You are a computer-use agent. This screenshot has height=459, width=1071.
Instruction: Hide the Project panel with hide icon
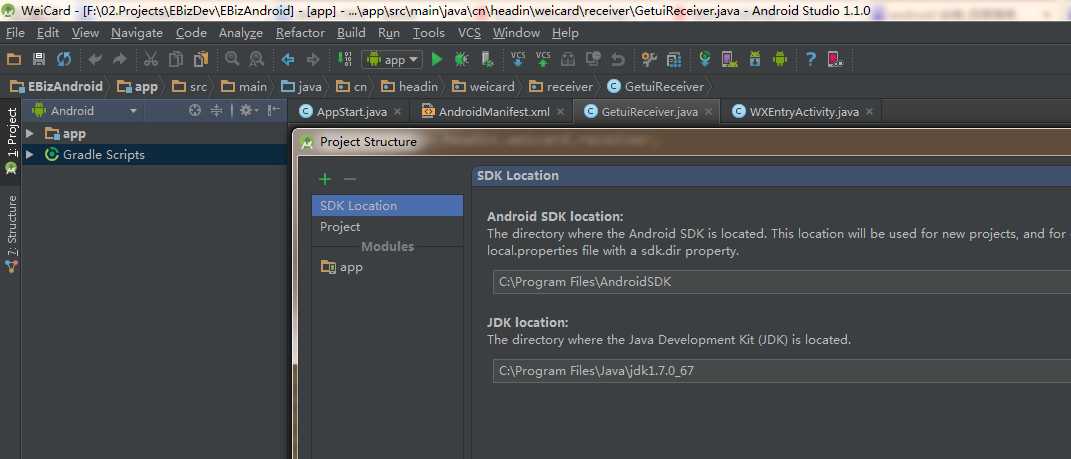[x=273, y=111]
